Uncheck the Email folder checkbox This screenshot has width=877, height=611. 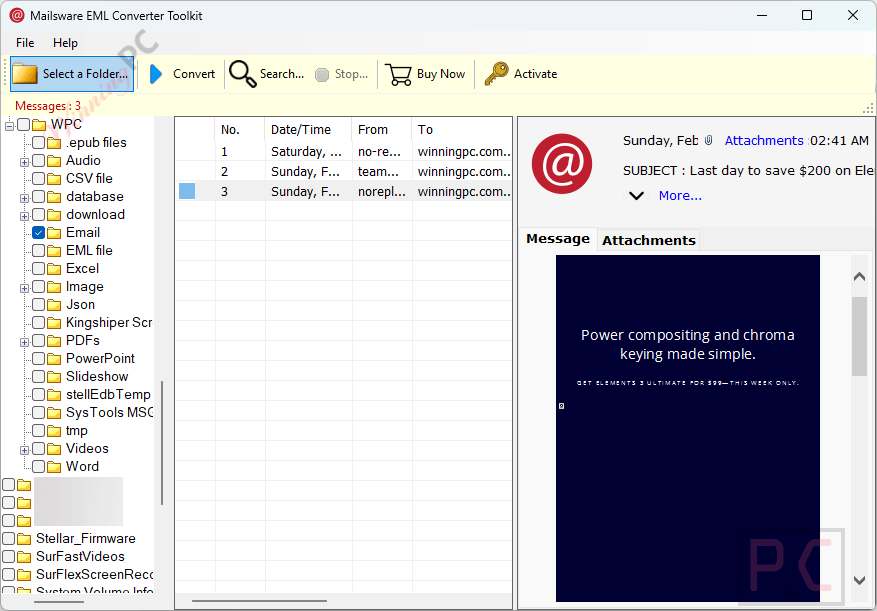point(39,233)
